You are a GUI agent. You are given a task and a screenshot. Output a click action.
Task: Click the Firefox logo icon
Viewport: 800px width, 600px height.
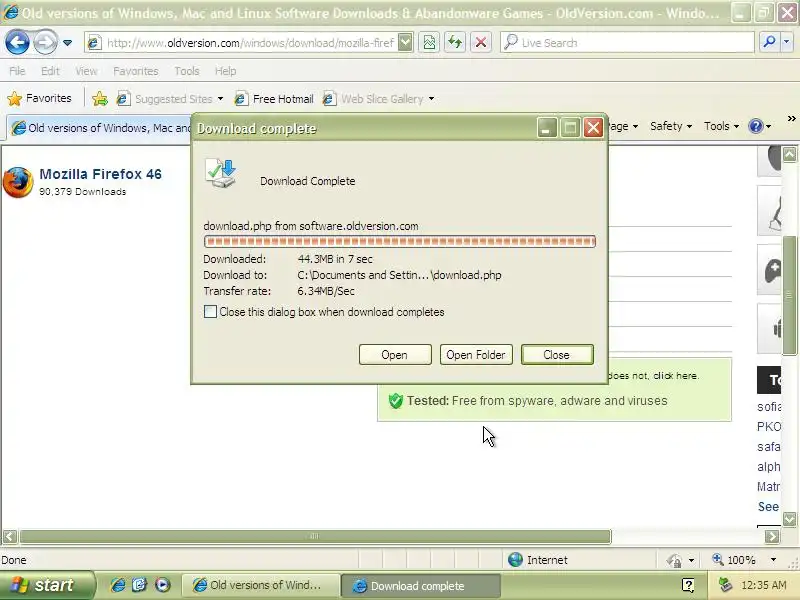coord(18,182)
